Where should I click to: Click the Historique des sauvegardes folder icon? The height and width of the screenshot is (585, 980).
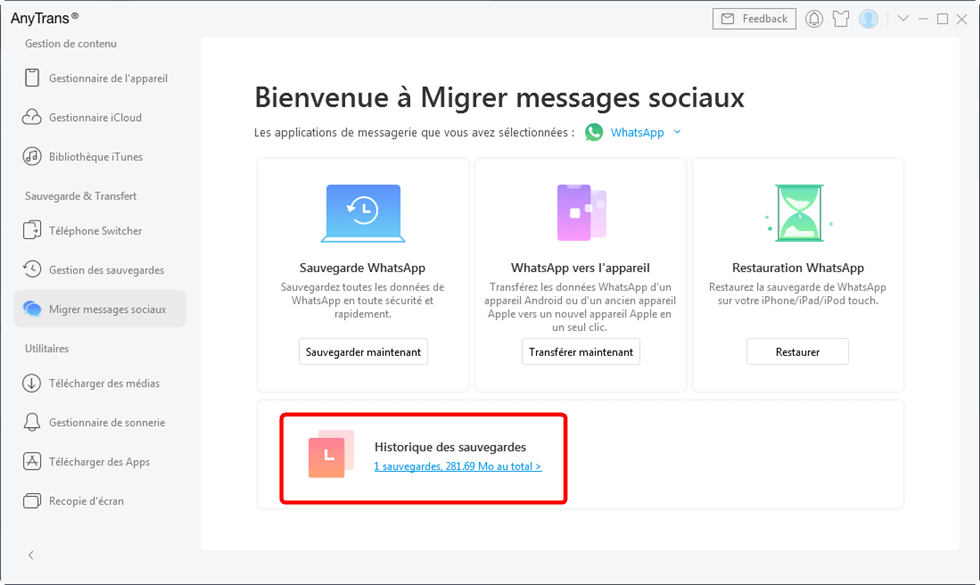[331, 454]
